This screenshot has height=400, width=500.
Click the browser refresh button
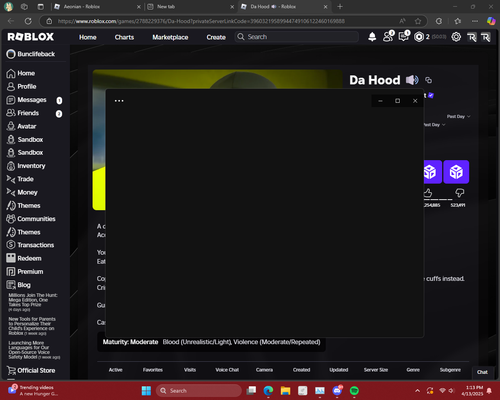[28, 21]
